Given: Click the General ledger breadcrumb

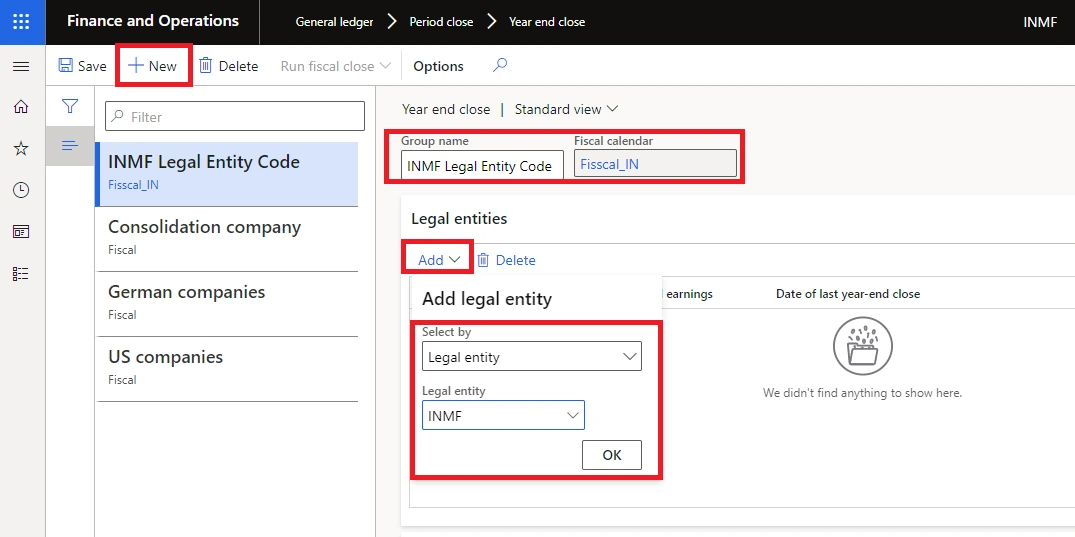Looking at the screenshot, I should tap(334, 22).
